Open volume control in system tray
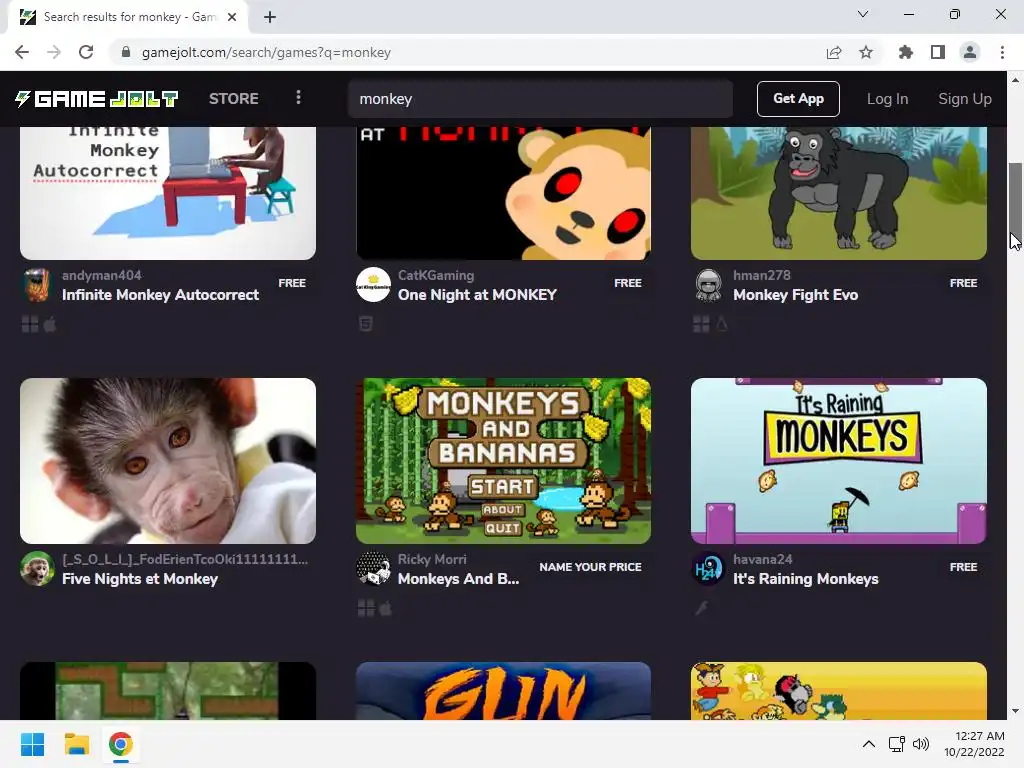Viewport: 1024px width, 768px height. pyautogui.click(x=921, y=744)
